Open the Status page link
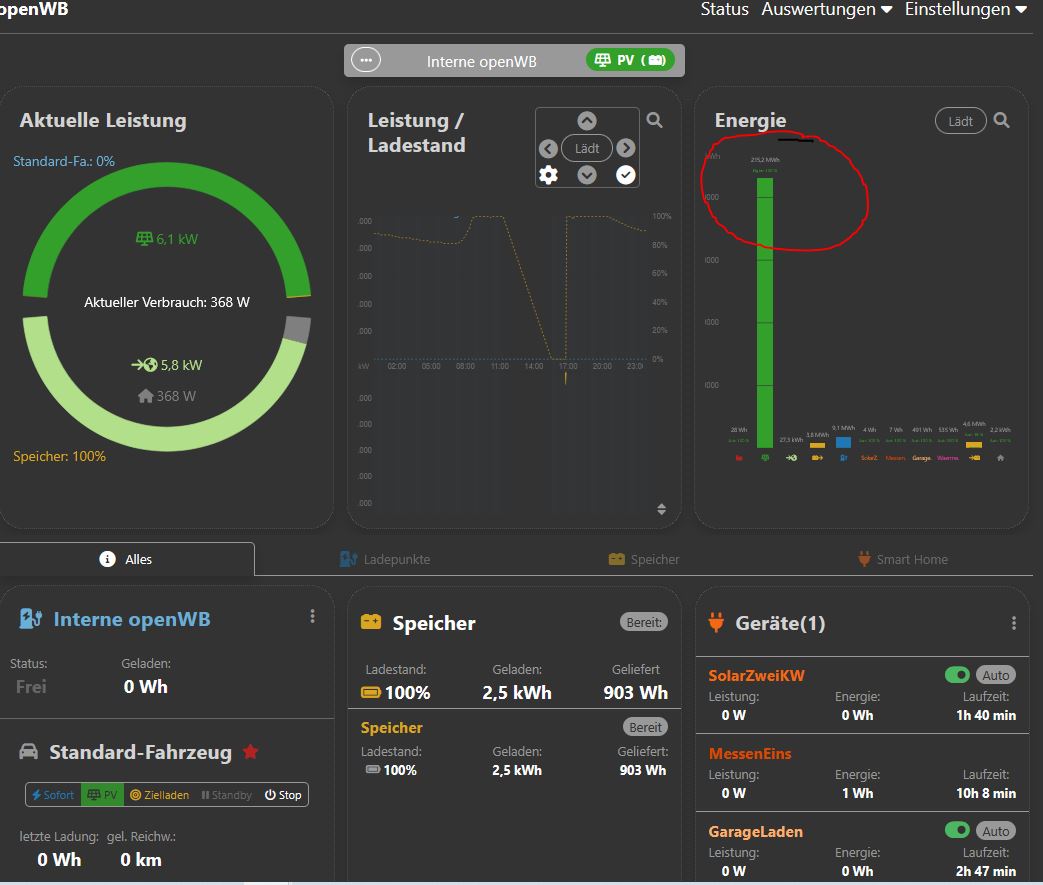Image resolution: width=1043 pixels, height=885 pixels. click(724, 10)
